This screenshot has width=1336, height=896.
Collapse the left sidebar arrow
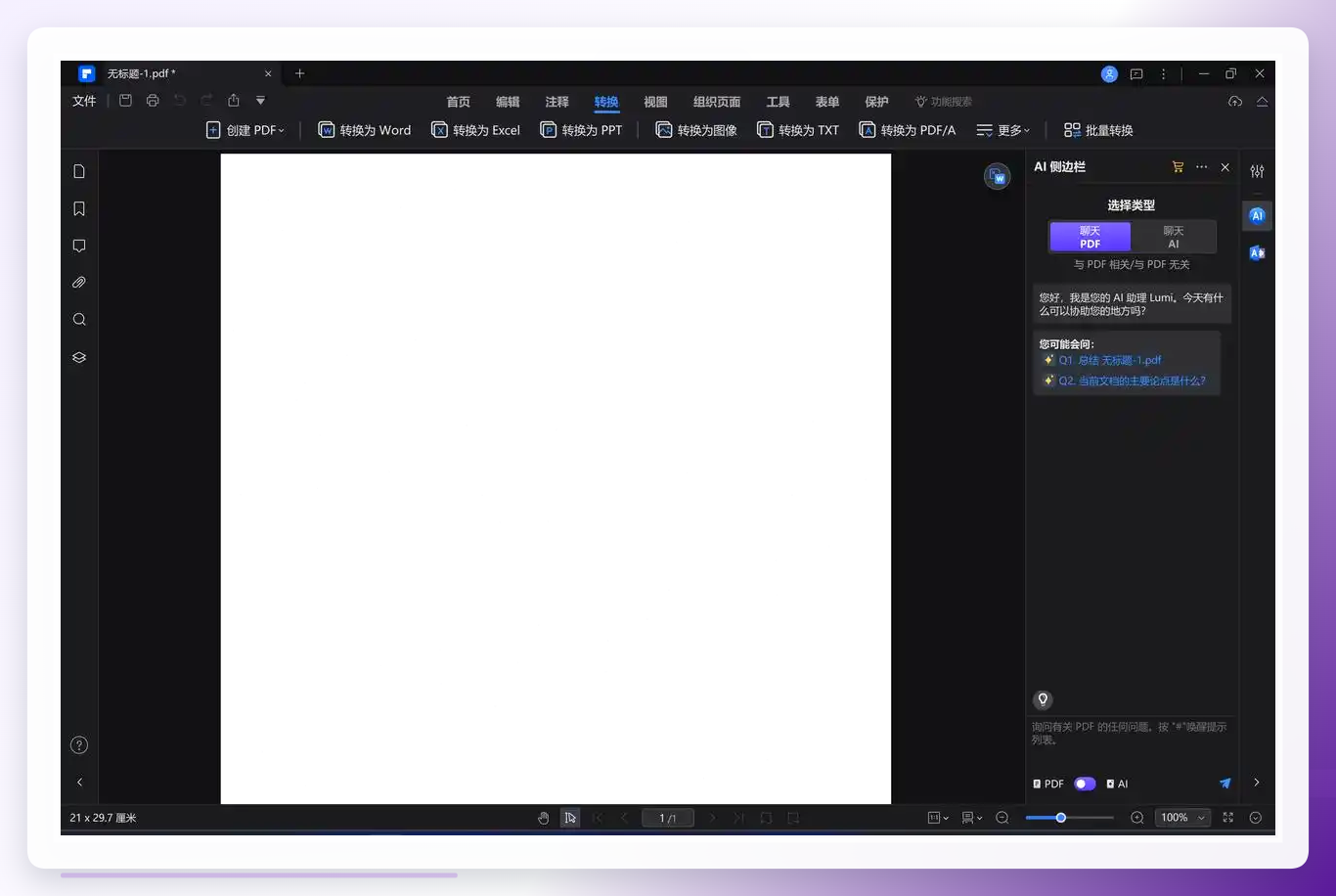pos(79,783)
